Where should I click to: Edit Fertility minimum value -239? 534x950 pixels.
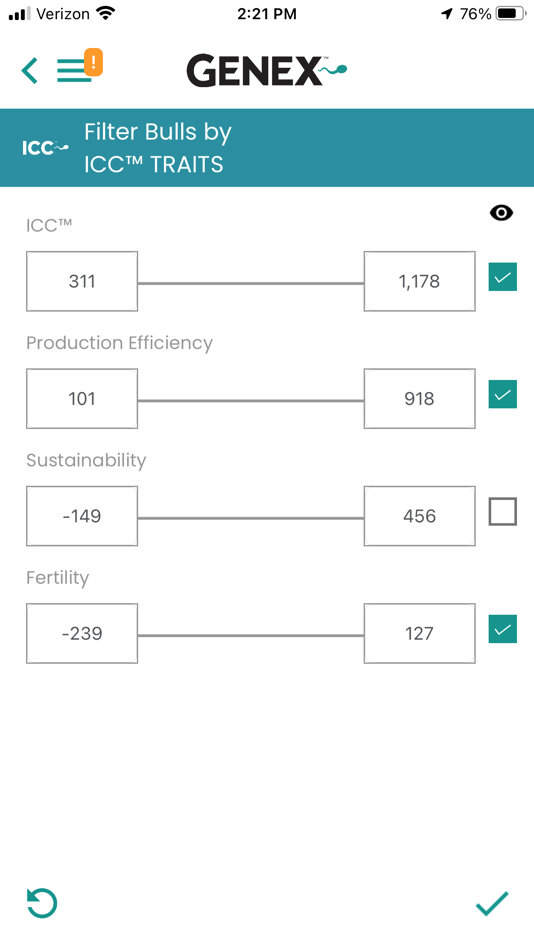[x=82, y=634]
